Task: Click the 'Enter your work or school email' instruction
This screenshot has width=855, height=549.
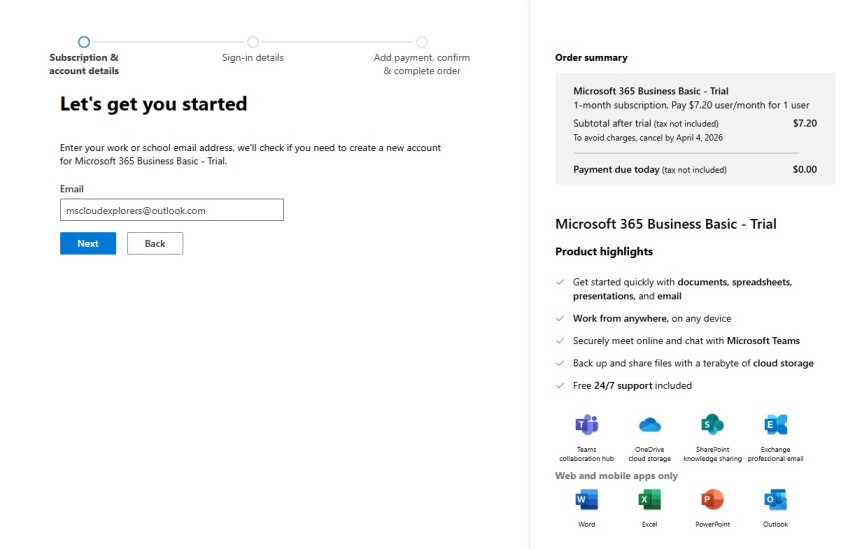Action: [x=250, y=154]
